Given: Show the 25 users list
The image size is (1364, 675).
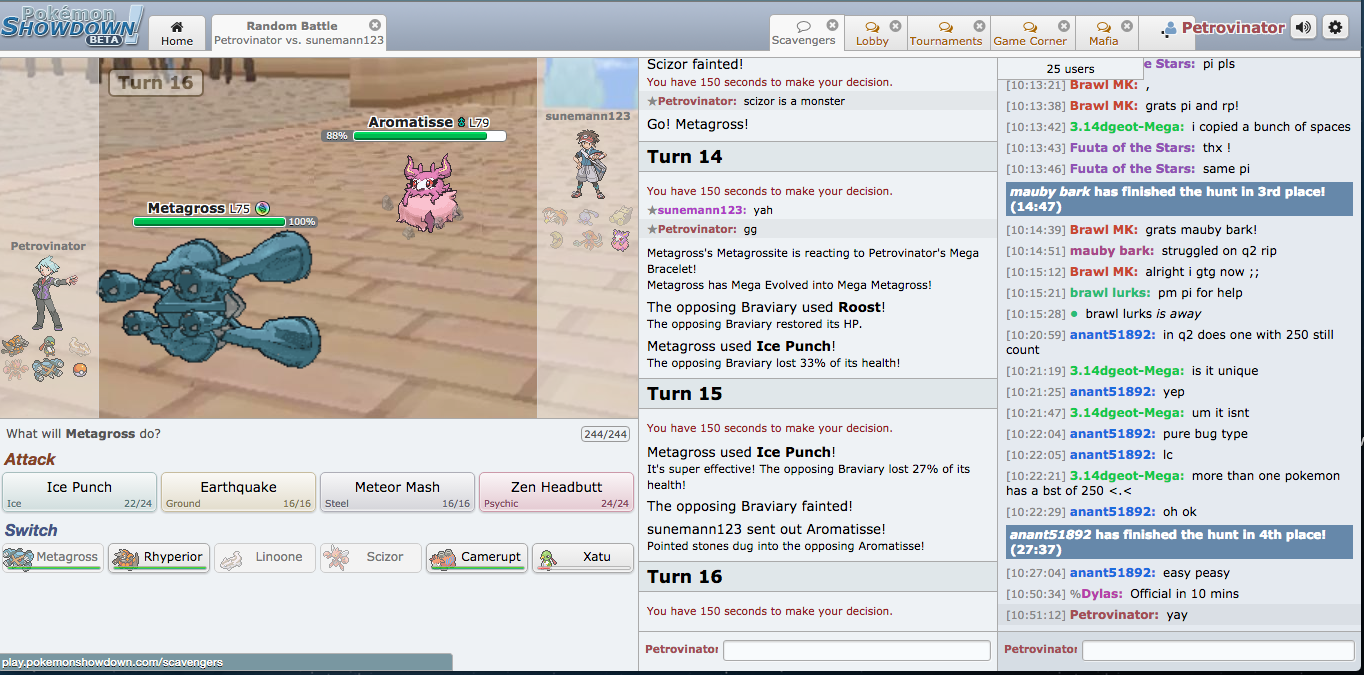Looking at the screenshot, I should tap(1070, 69).
